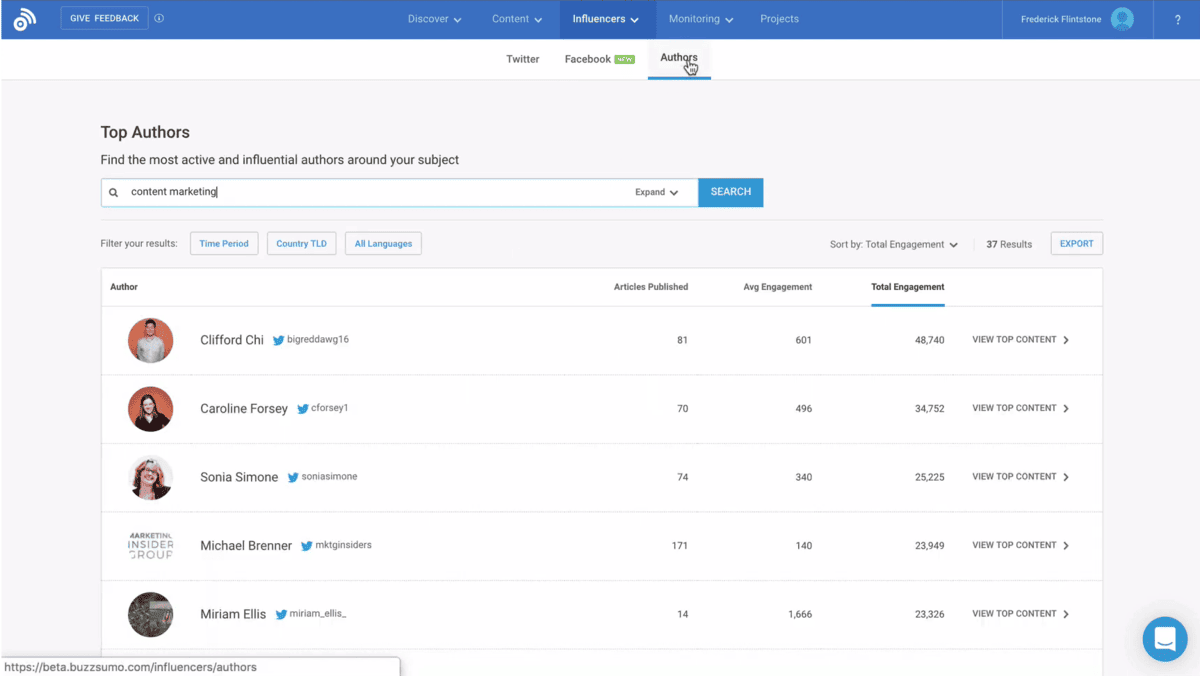Screen dimensions: 1200x676
Task: Open the Projects menu item
Action: 779,19
